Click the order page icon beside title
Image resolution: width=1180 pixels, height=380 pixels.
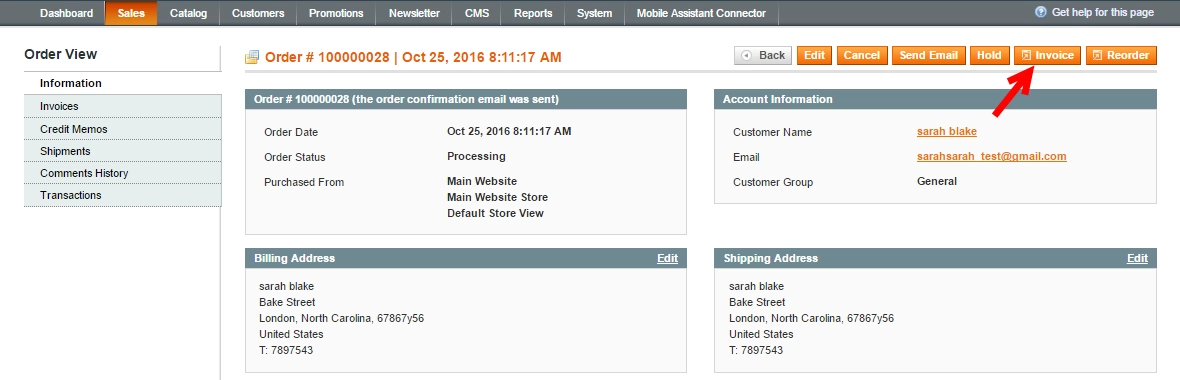252,57
